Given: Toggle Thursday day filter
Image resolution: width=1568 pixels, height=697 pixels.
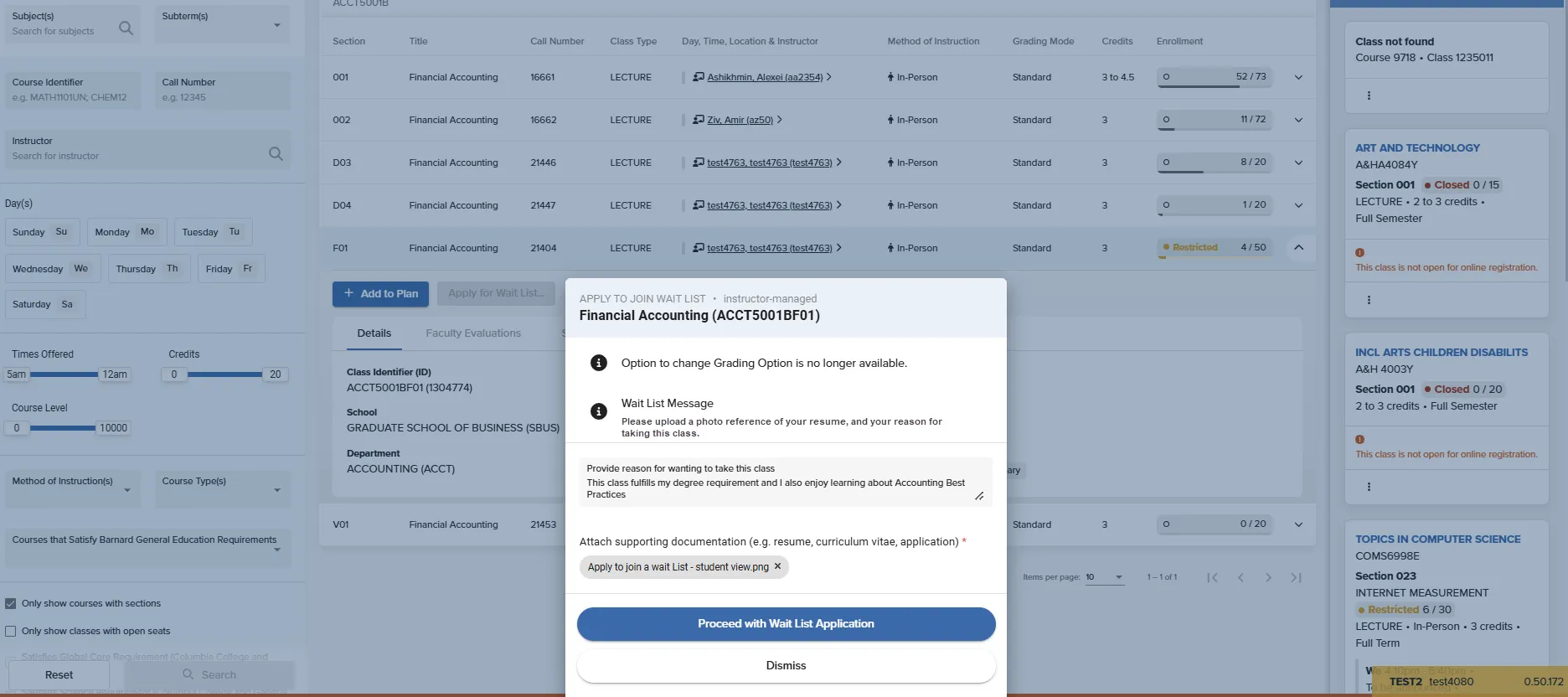Looking at the screenshot, I should click(149, 269).
